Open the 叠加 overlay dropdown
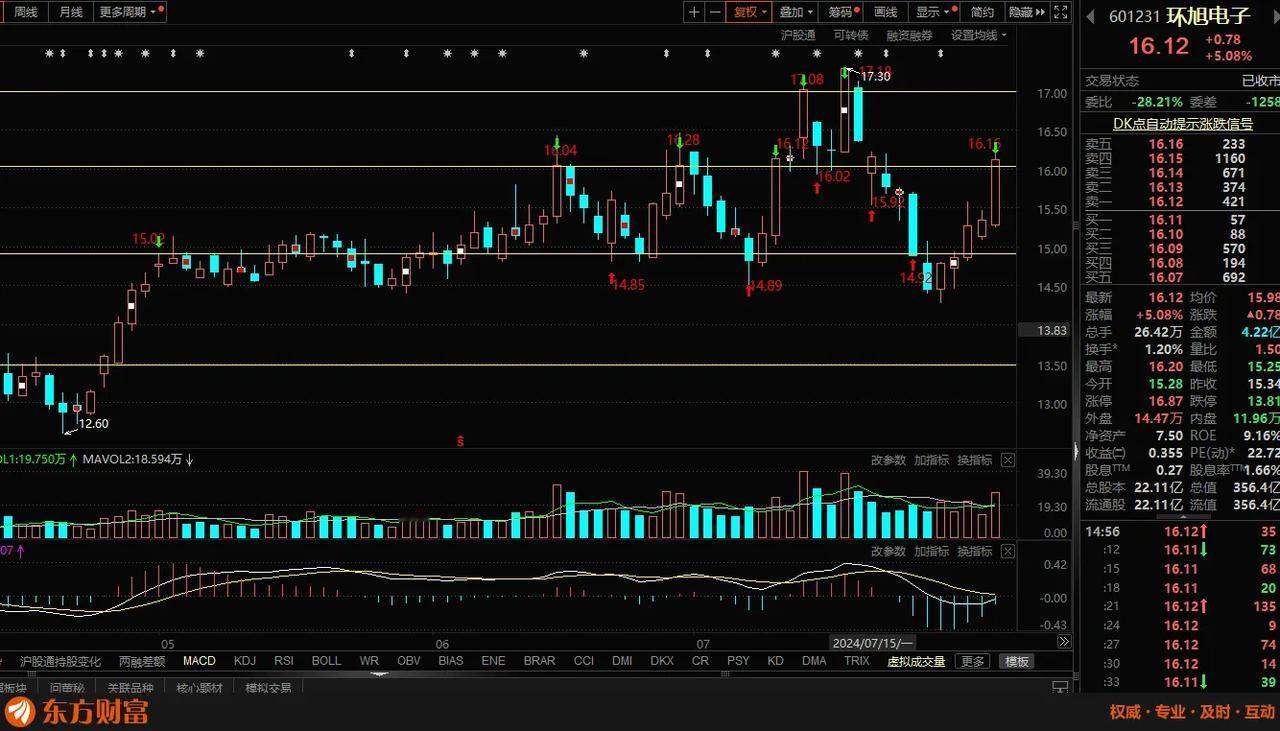This screenshot has height=731, width=1280. point(797,12)
